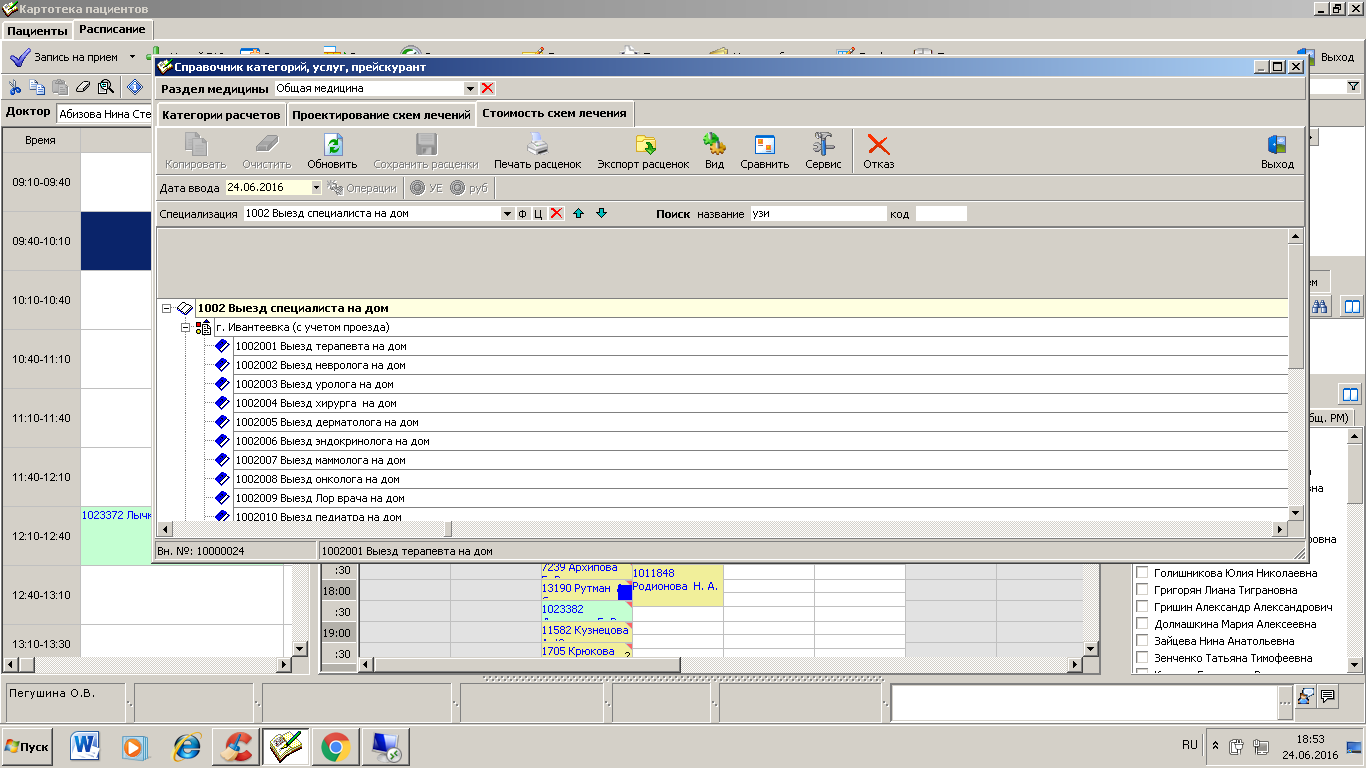Click the Печать расценок printer icon
The width and height of the screenshot is (1366, 768).
(x=537, y=144)
